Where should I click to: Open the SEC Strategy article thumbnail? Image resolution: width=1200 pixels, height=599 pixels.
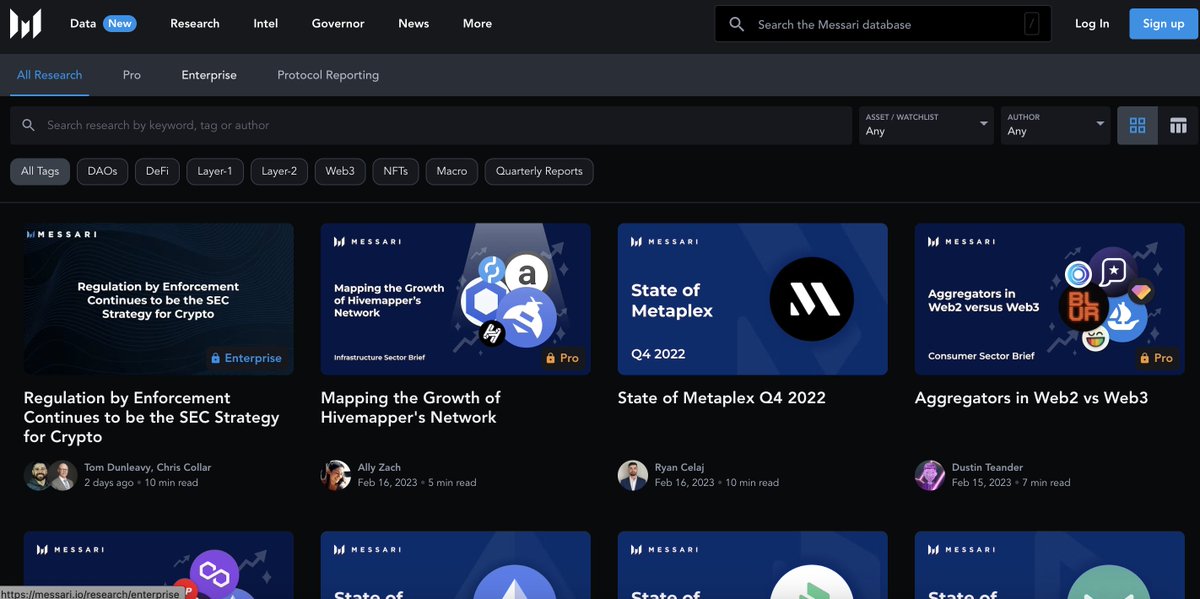159,299
